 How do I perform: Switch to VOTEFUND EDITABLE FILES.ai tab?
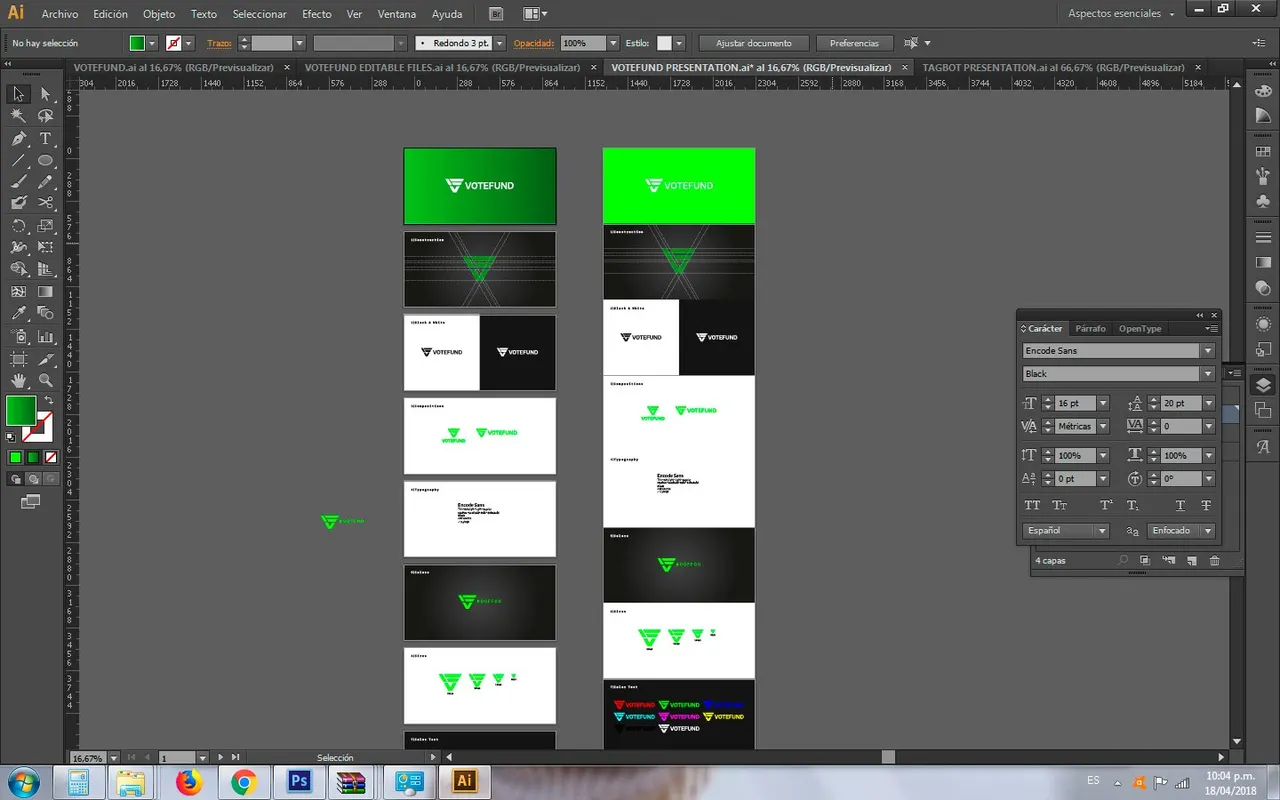[442, 67]
